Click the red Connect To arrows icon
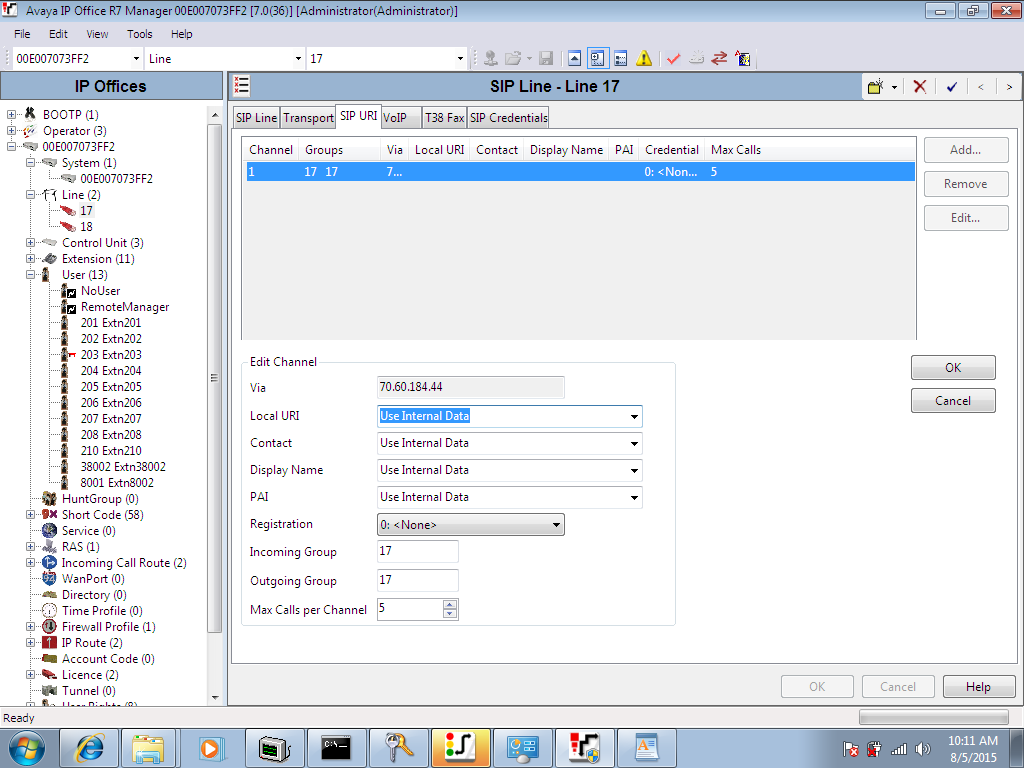Screen dimensions: 1024x768 (719, 59)
